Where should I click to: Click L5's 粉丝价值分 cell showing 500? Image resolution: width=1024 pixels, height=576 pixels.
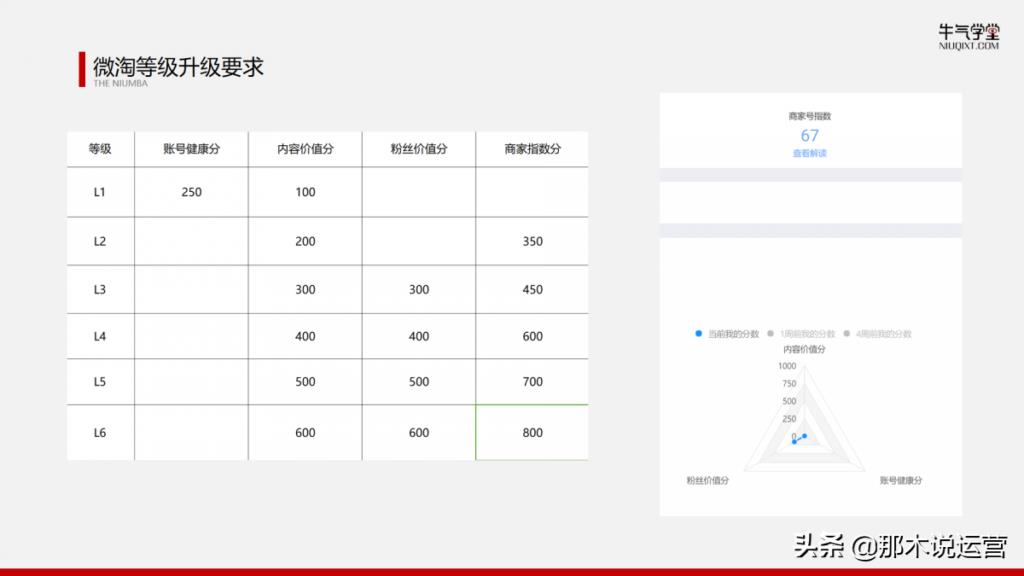pos(419,381)
